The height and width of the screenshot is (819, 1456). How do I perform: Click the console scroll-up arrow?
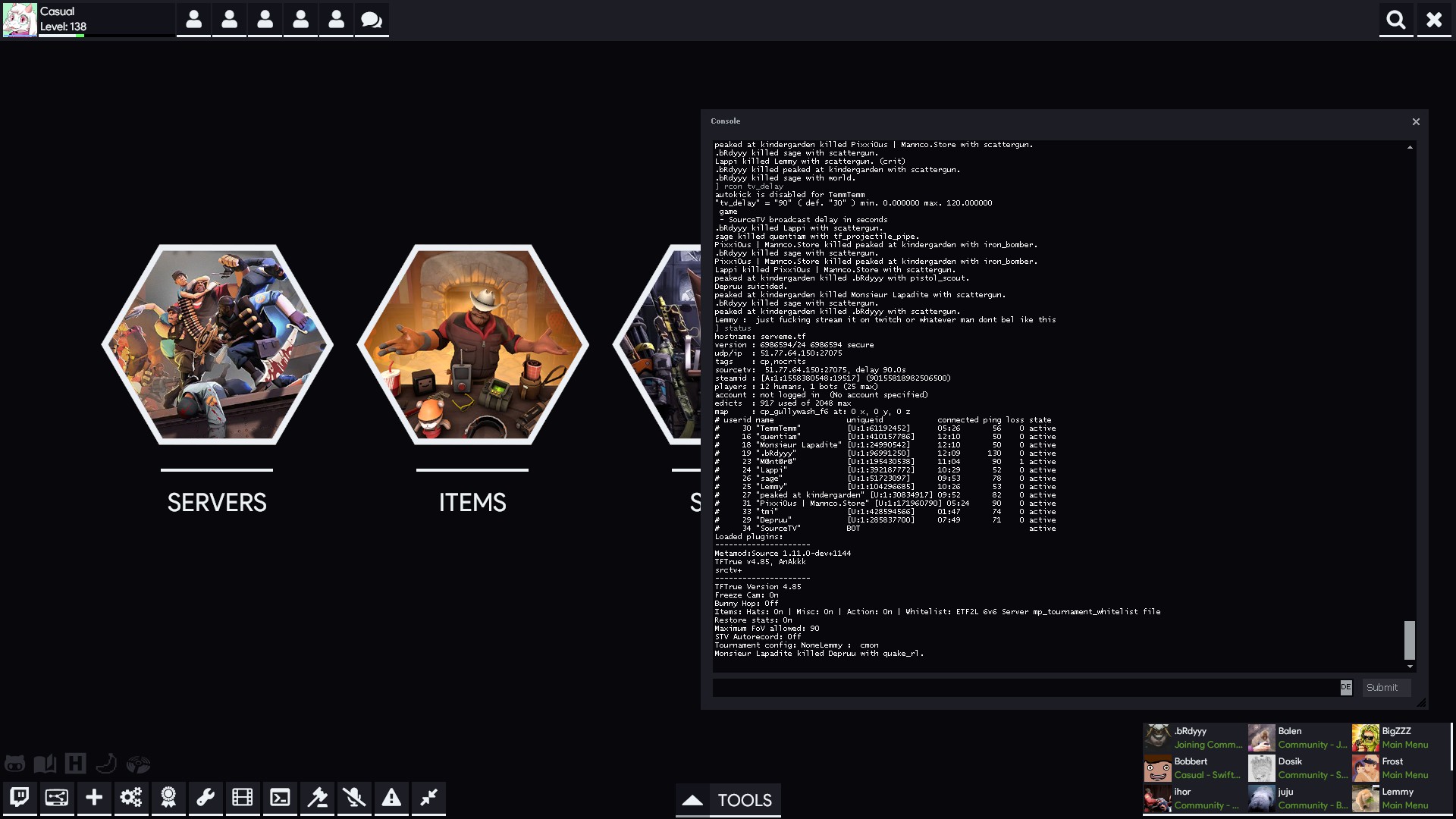(1410, 147)
